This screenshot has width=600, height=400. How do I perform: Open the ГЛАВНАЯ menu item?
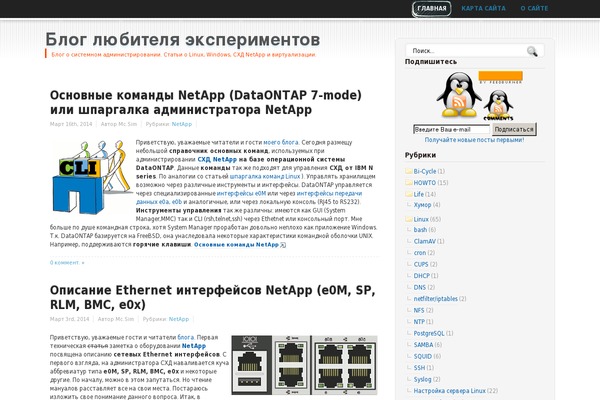pyautogui.click(x=432, y=8)
